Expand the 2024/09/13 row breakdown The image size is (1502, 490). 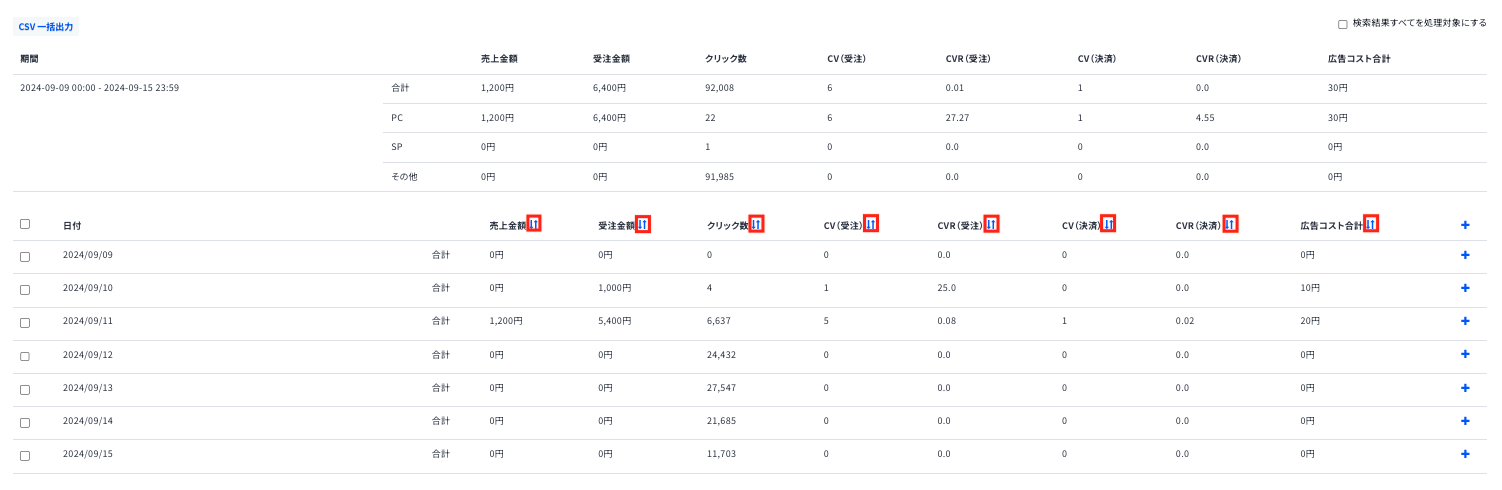tap(1465, 388)
